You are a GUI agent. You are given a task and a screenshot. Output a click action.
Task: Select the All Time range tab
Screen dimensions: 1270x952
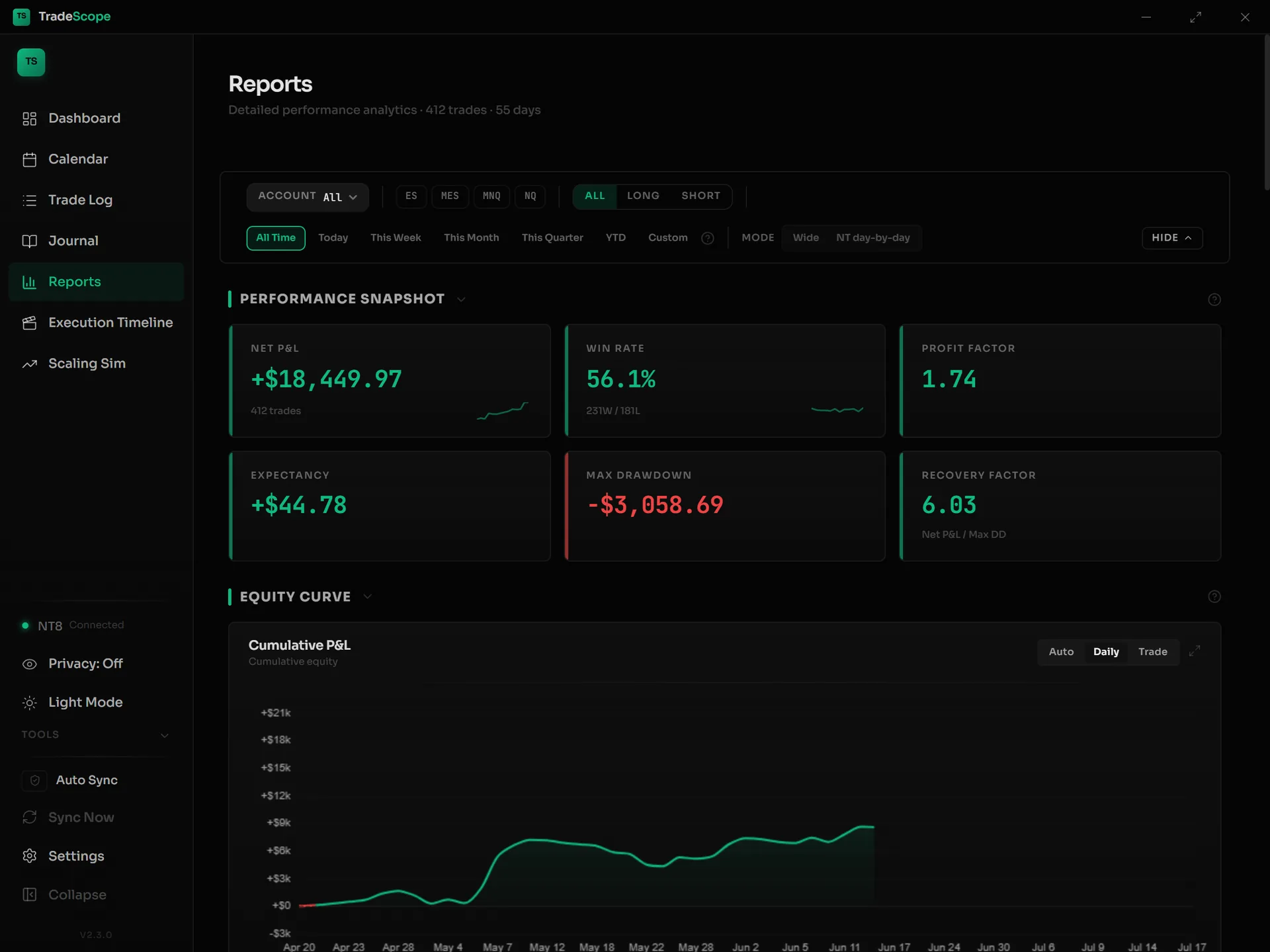pos(276,238)
